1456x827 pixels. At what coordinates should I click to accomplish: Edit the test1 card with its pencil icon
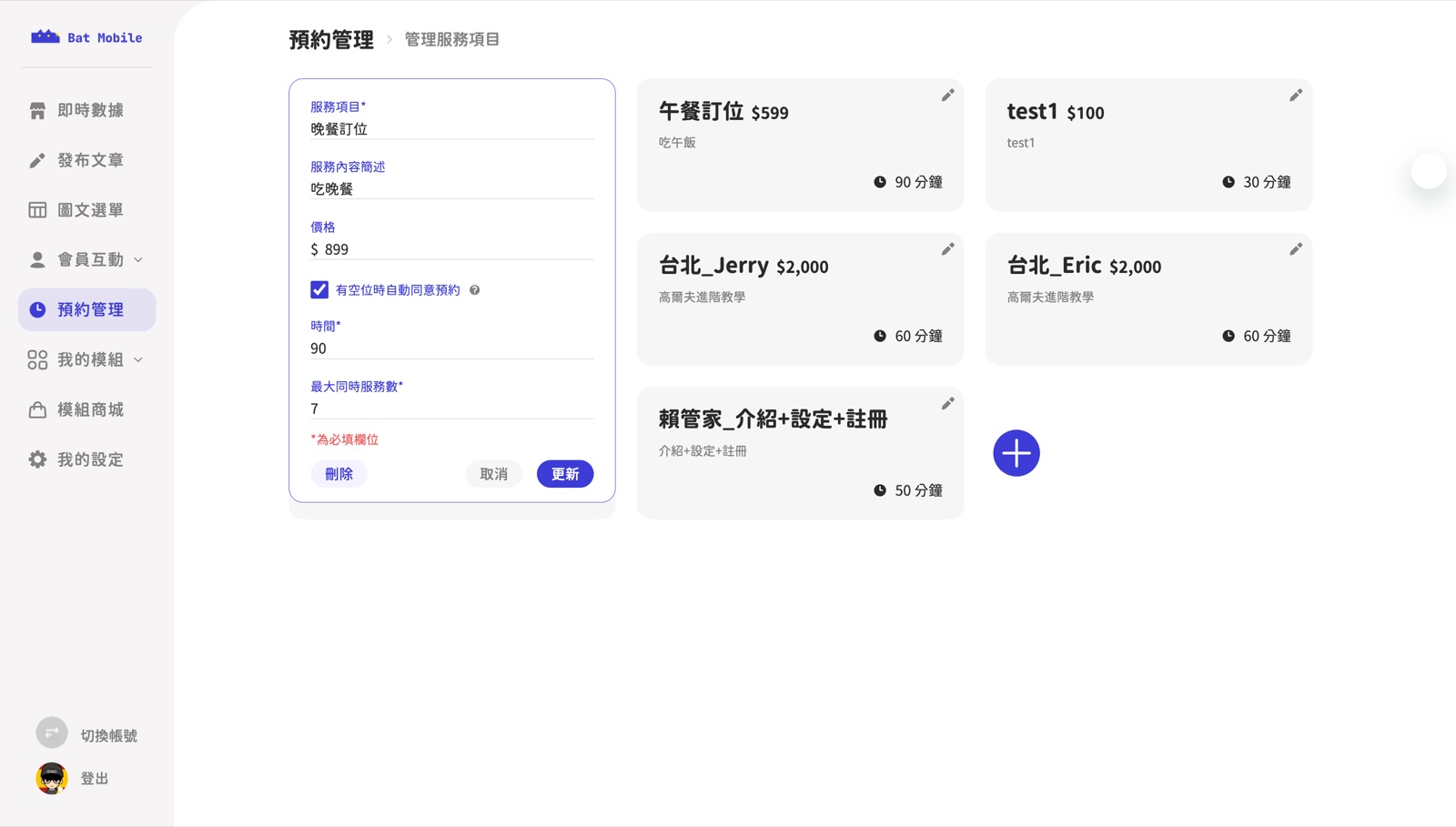[1296, 96]
